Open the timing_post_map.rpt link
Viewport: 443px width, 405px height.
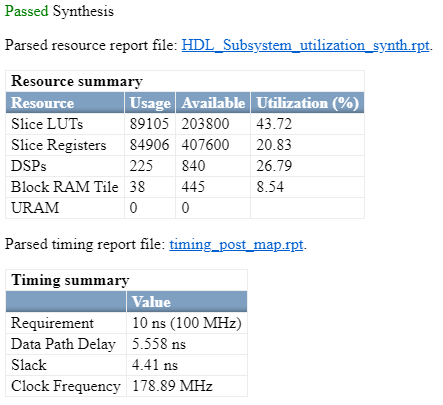[236, 244]
